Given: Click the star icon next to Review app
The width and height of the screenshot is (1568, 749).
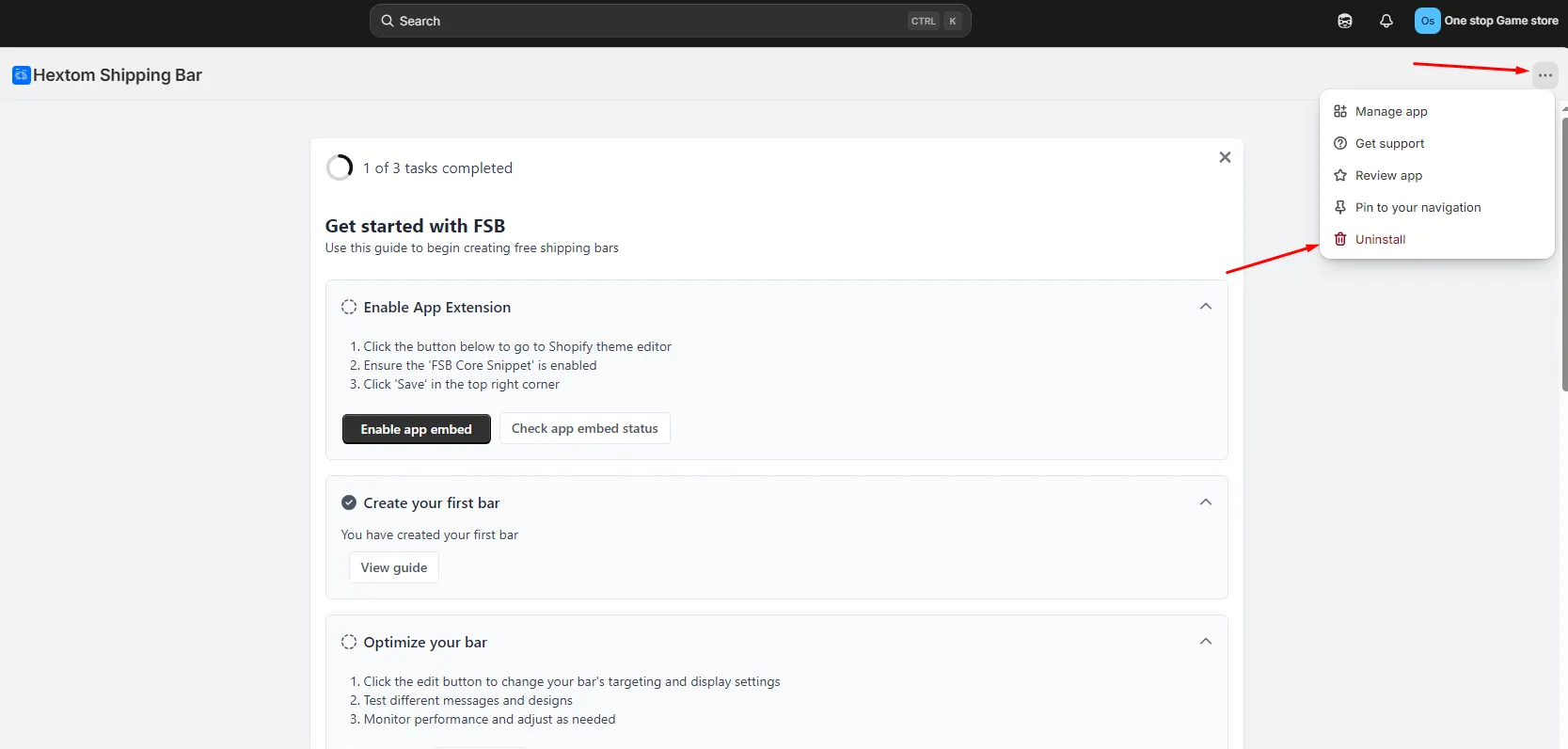Looking at the screenshot, I should (x=1340, y=175).
